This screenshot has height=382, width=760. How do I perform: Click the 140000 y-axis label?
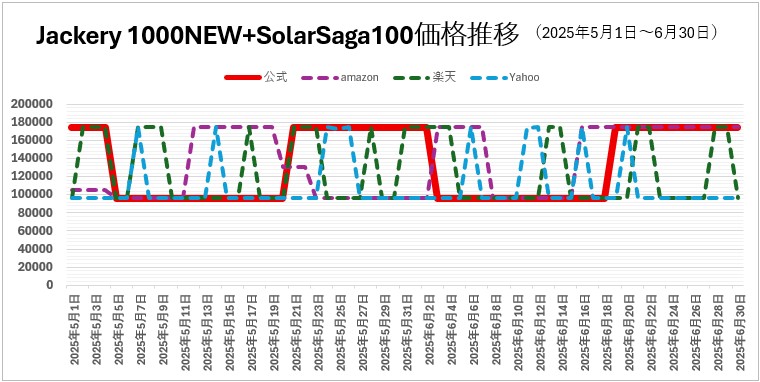[32, 159]
